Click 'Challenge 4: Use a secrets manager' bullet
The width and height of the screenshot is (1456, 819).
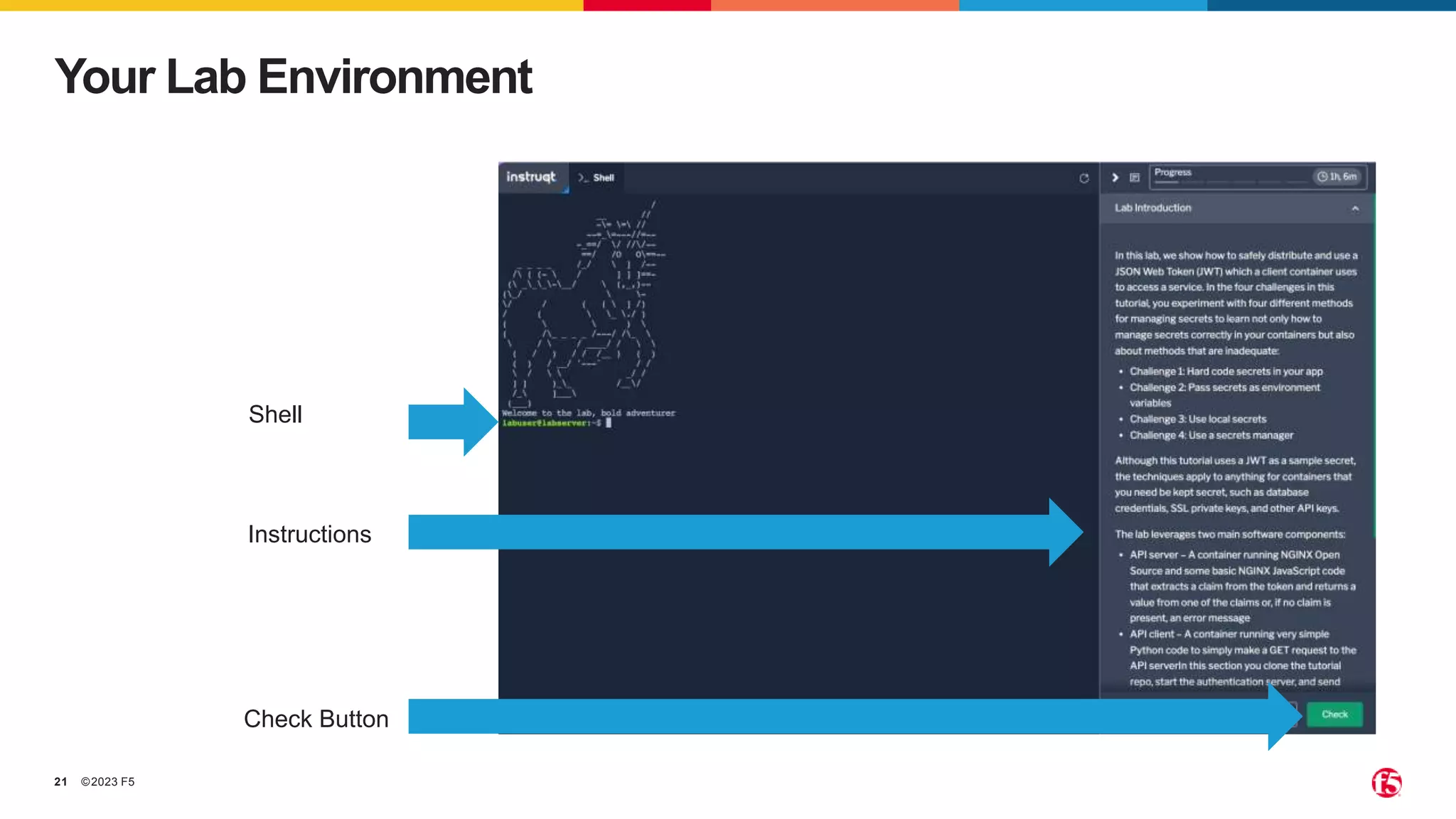[x=1211, y=435]
